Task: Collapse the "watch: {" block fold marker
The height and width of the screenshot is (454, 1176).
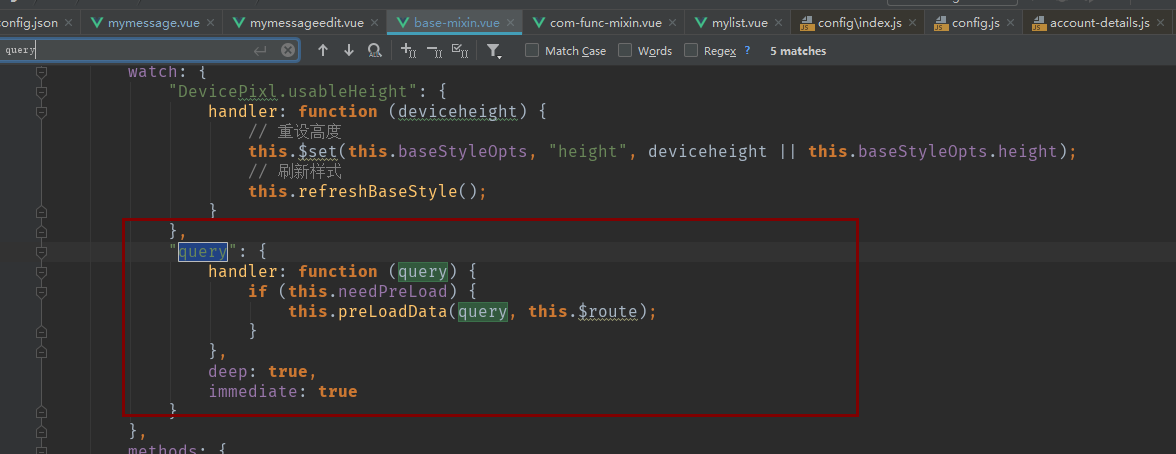Action: 41,72
